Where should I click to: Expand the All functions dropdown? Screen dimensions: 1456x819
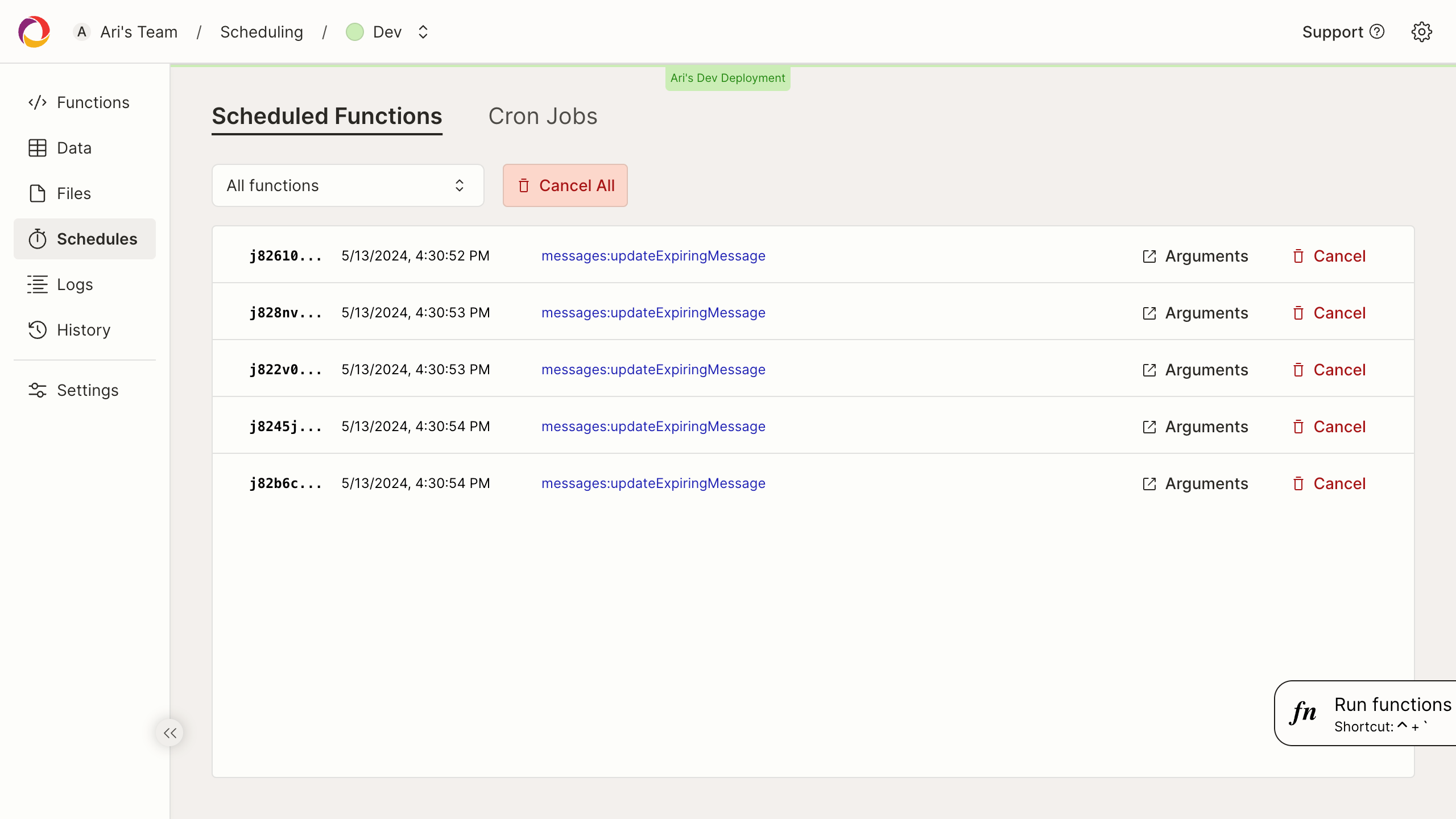347,185
